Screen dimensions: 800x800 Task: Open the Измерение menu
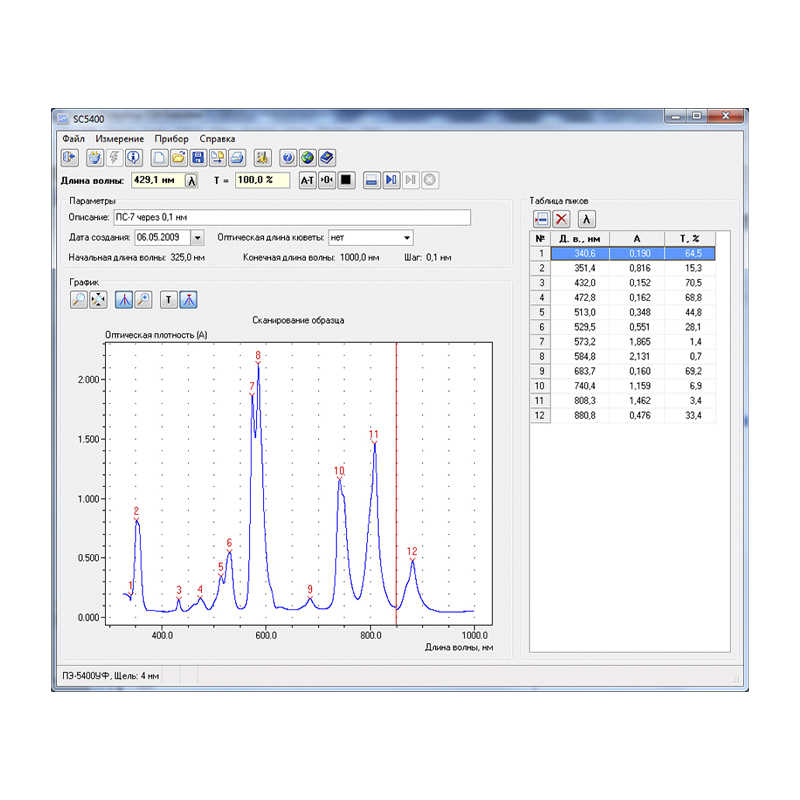coord(120,138)
